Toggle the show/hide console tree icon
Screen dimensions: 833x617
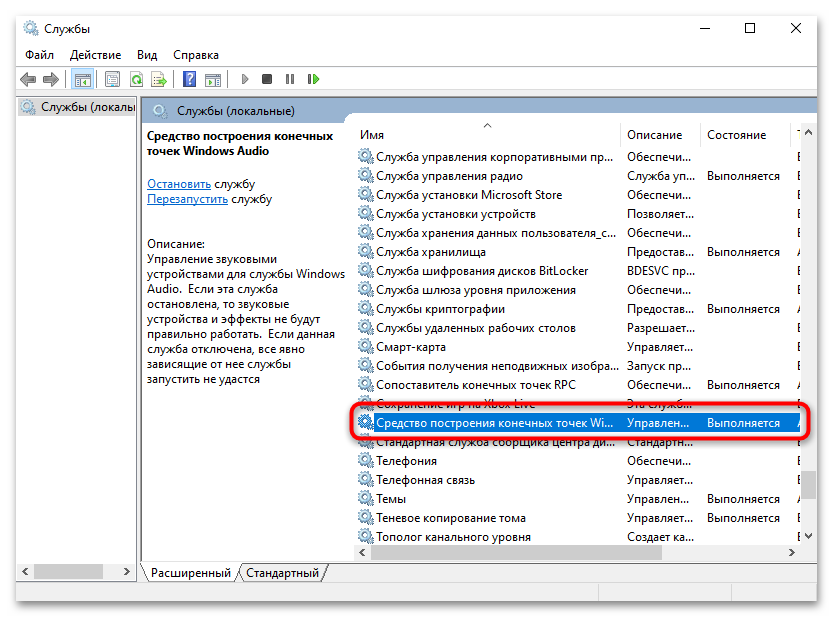83,80
